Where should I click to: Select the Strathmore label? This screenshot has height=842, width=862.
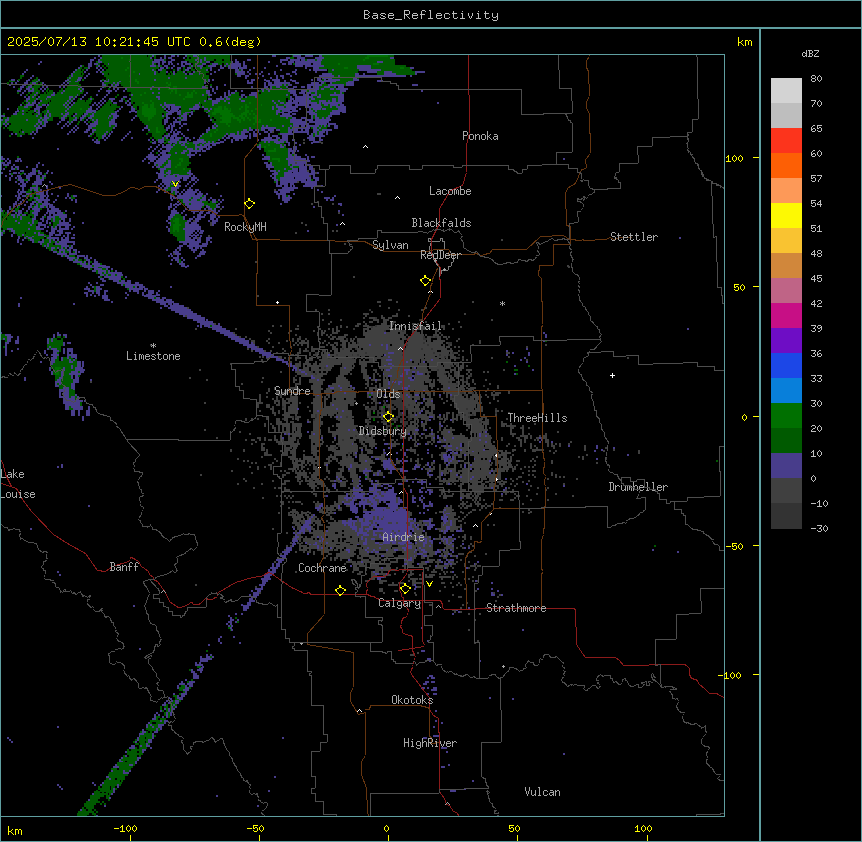click(516, 608)
